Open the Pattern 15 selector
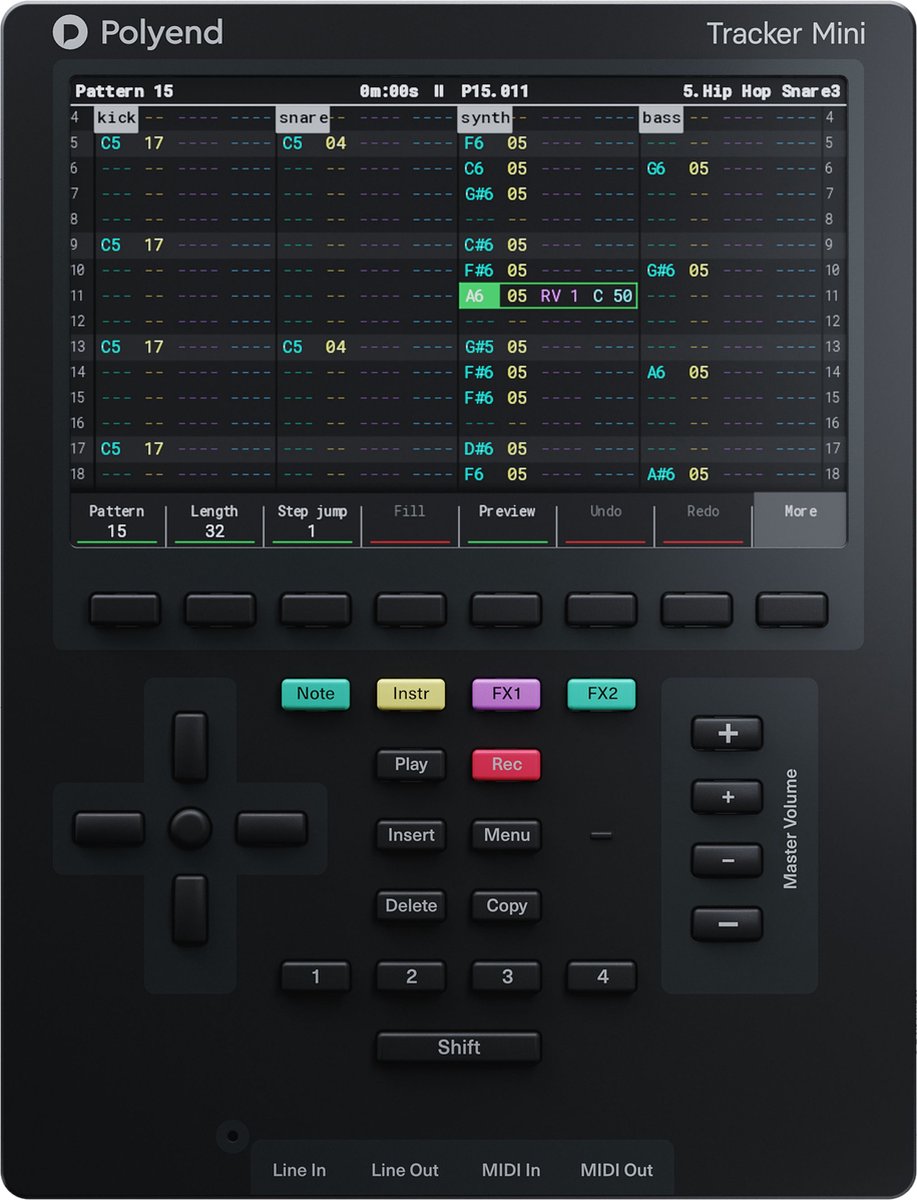The height and width of the screenshot is (1200, 917). [117, 518]
